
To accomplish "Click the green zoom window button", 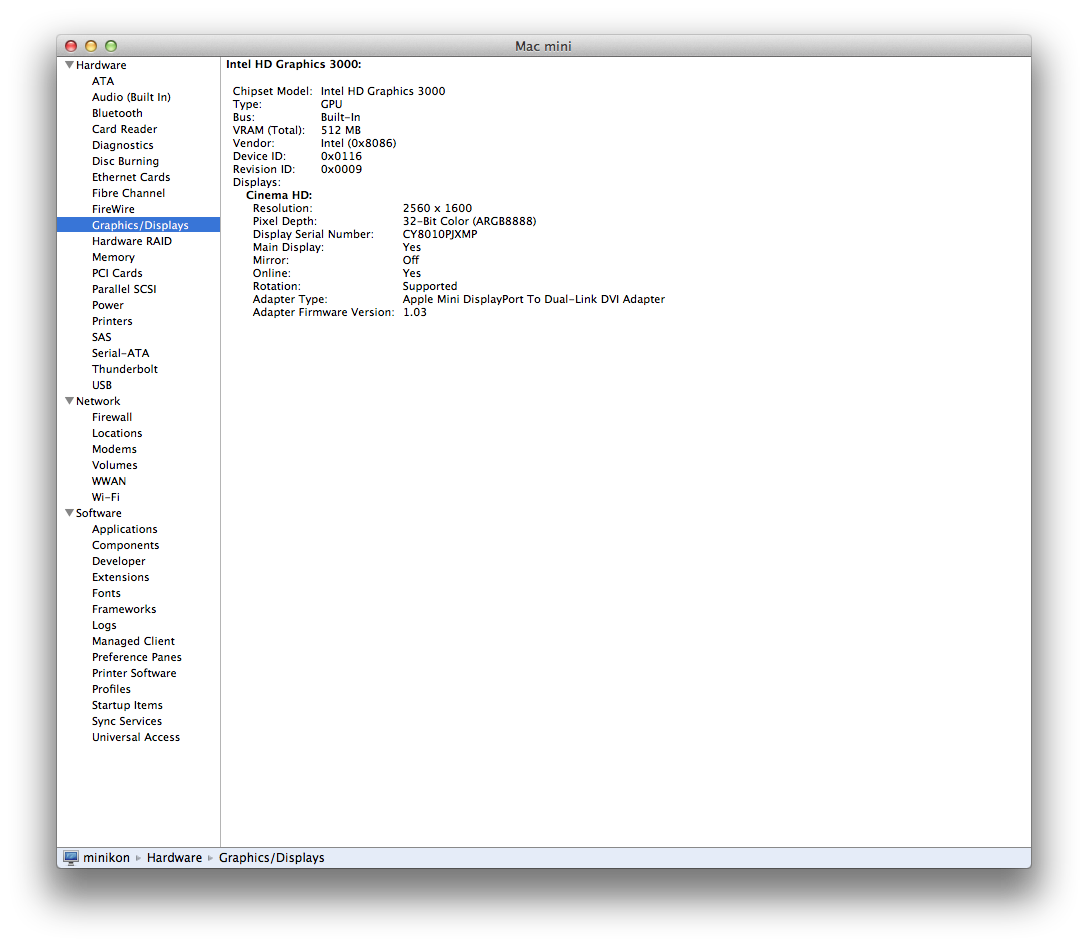I will click(111, 46).
